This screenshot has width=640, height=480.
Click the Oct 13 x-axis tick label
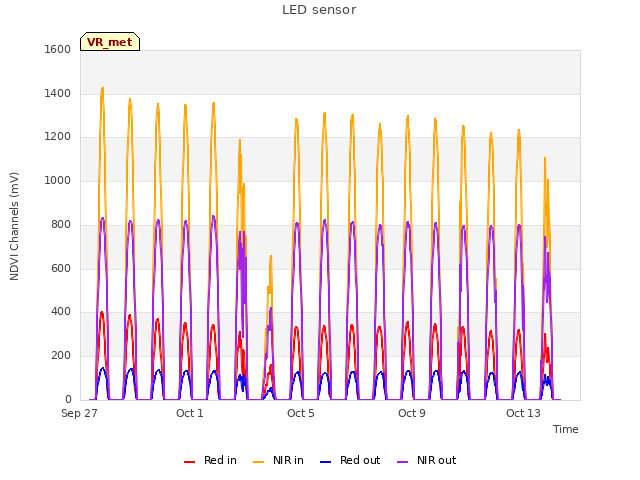(523, 413)
